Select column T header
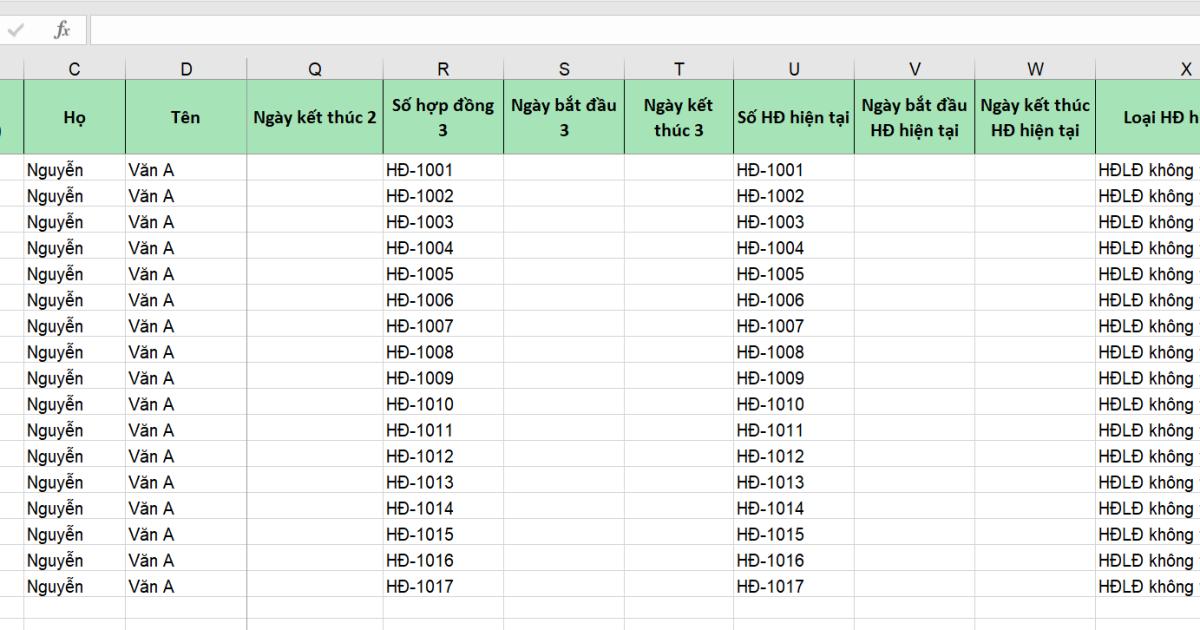Viewport: 1200px width, 630px height. pos(679,69)
